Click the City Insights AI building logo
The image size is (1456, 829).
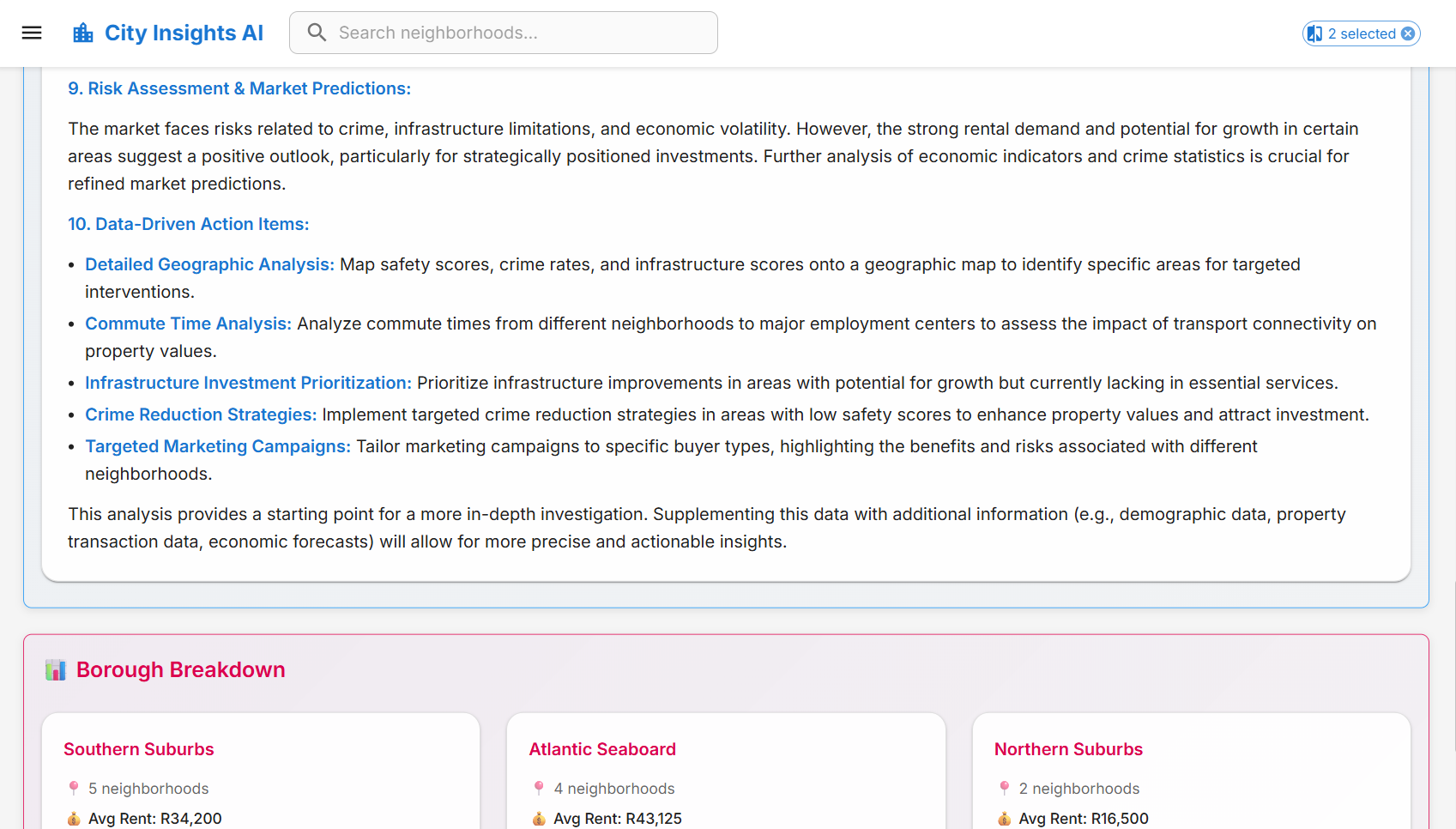coord(83,33)
